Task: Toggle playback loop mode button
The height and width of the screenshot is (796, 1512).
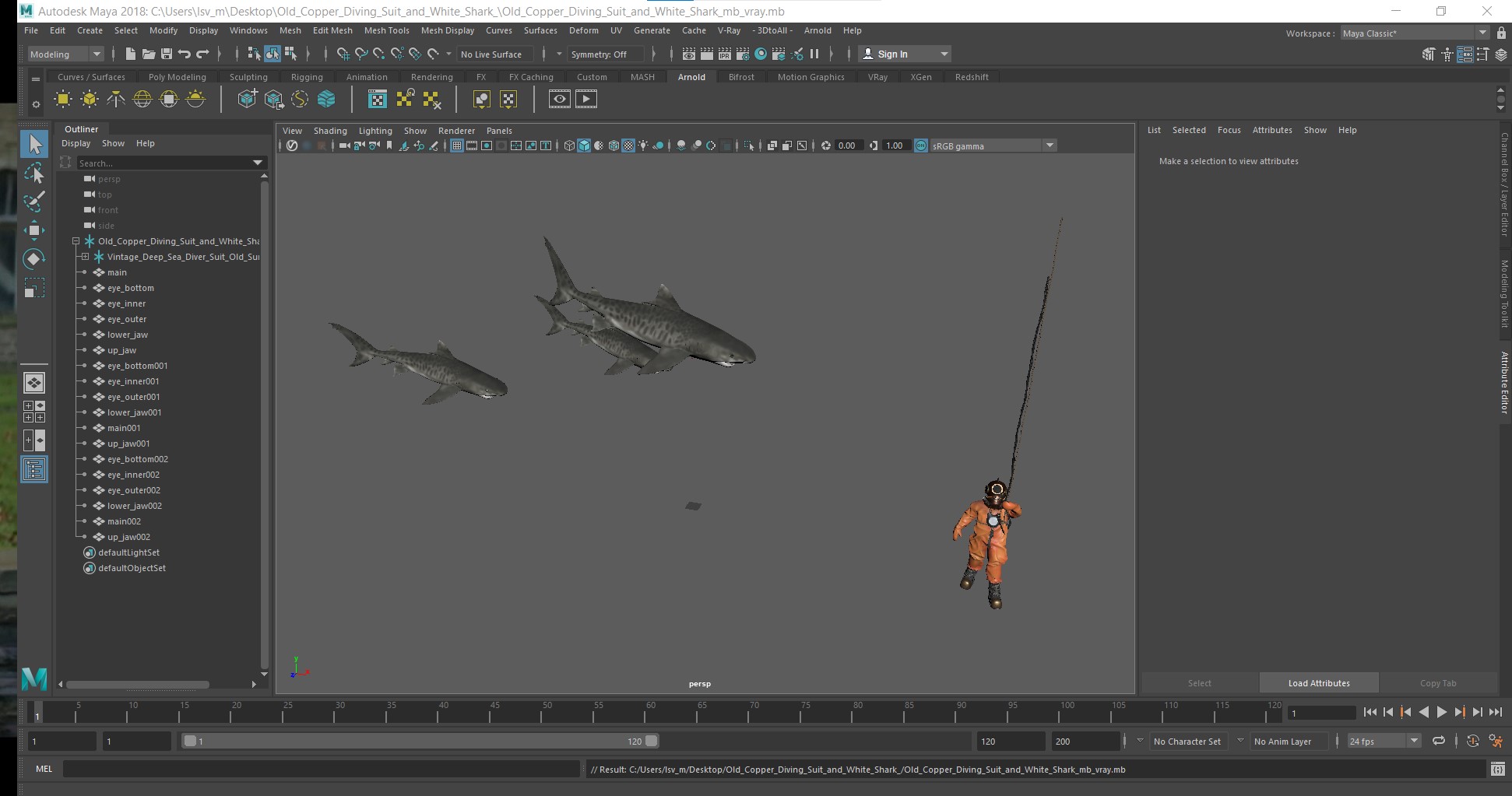Action: (1439, 741)
